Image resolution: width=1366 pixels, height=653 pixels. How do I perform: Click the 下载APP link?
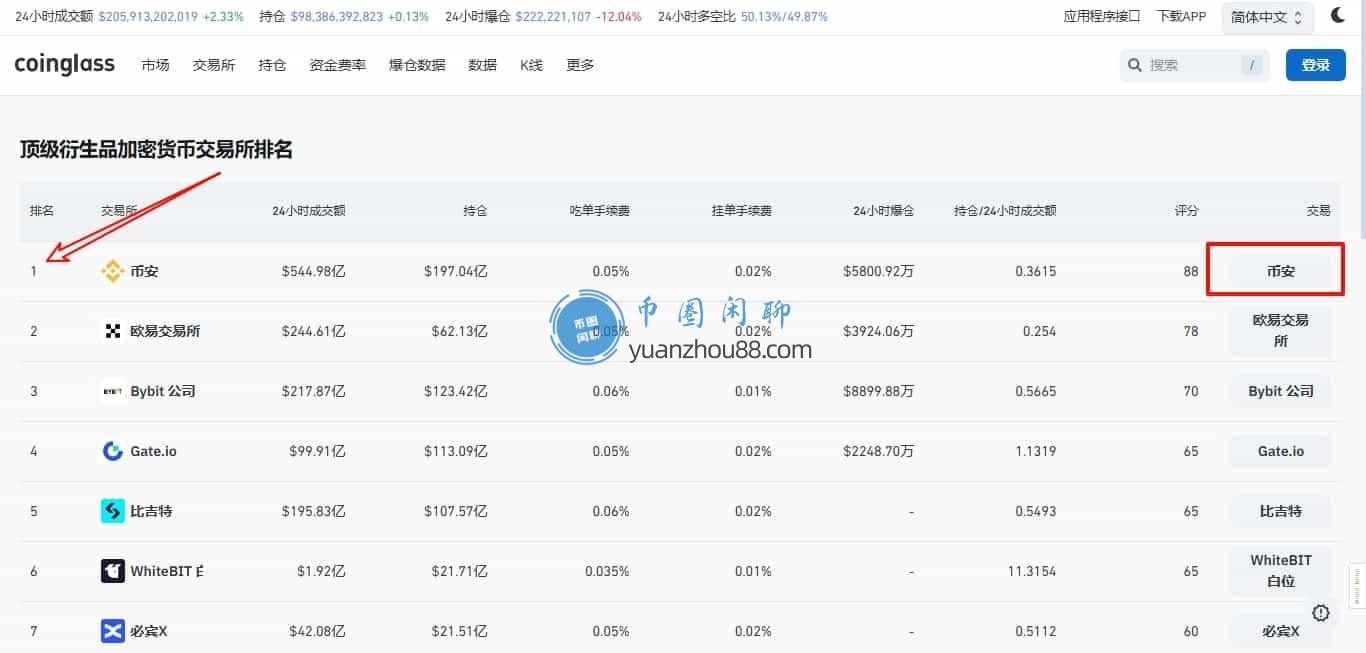pyautogui.click(x=1181, y=17)
